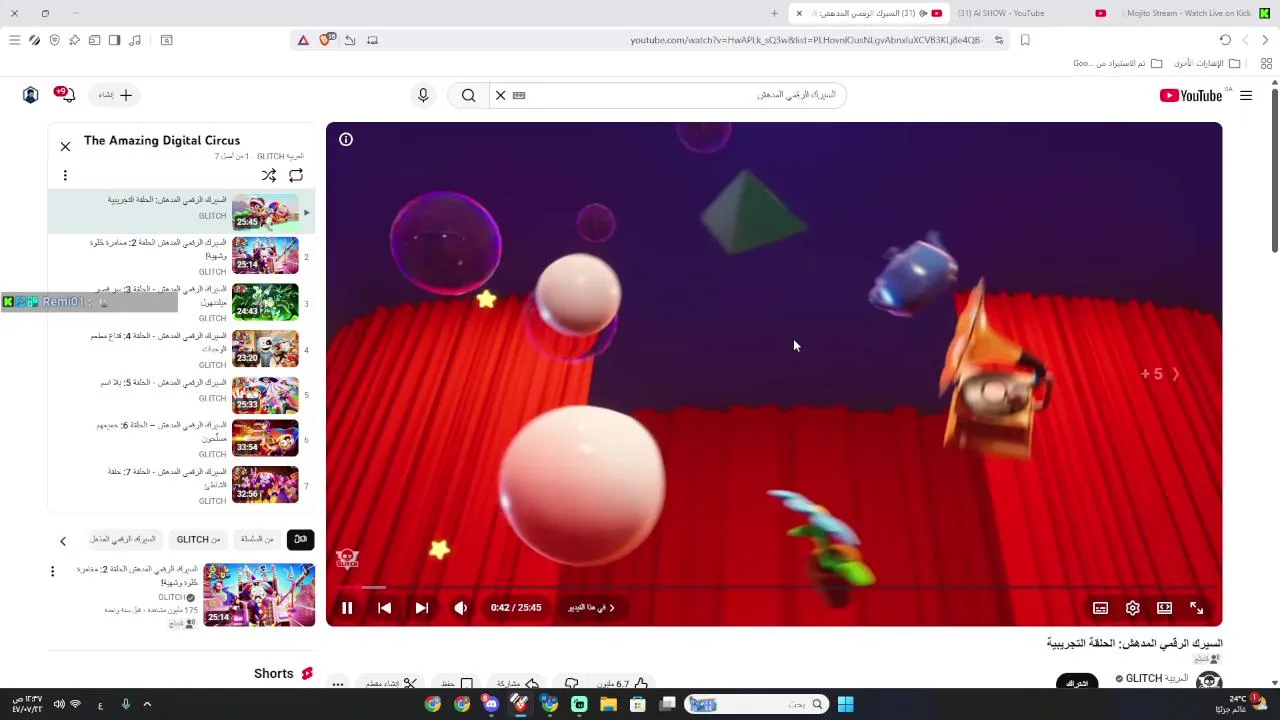
Task: Open more actions ellipsis under video
Action: coord(338,685)
